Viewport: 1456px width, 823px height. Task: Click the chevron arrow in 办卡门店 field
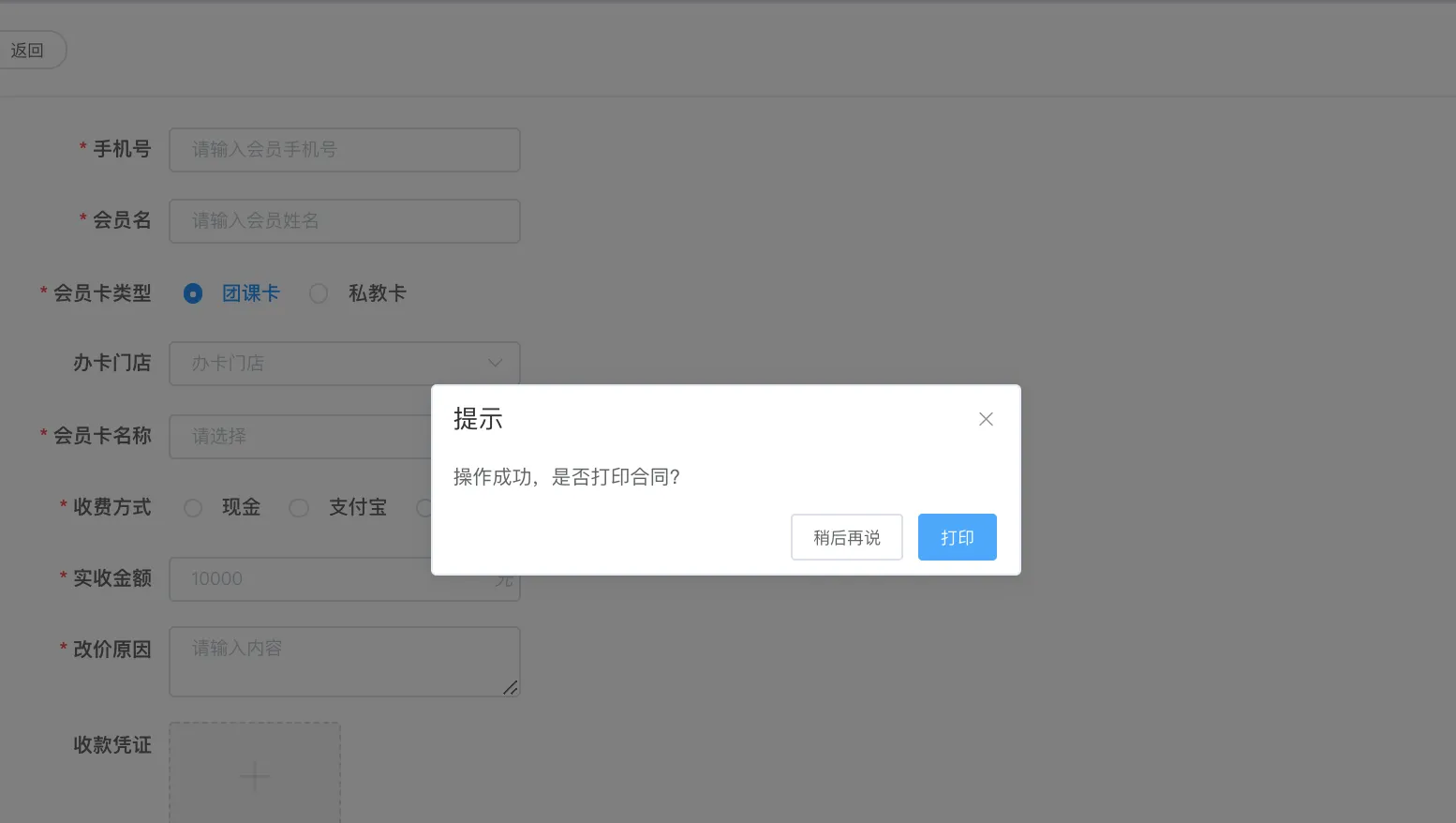click(x=496, y=364)
